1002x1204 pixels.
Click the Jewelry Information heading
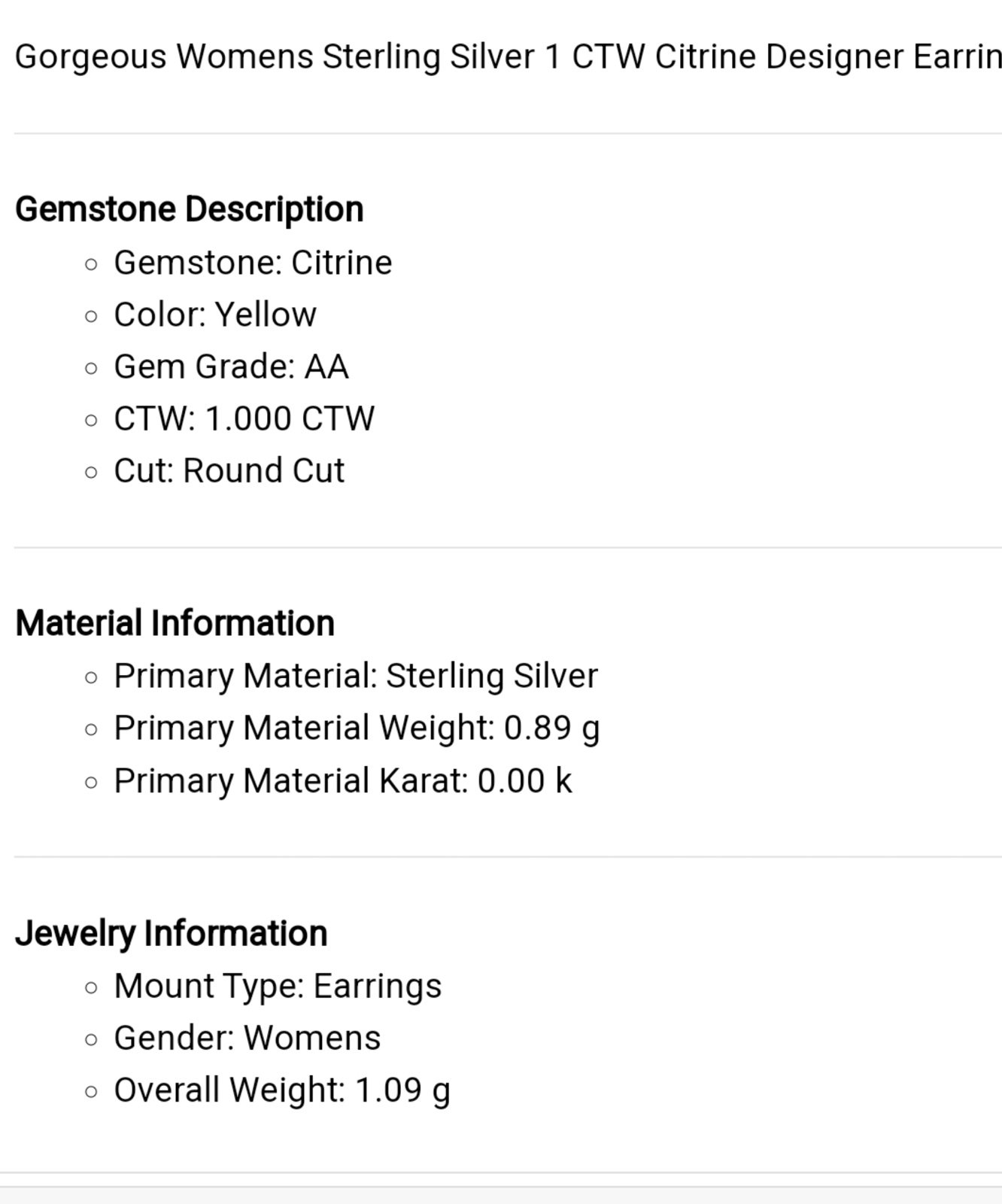tap(172, 934)
